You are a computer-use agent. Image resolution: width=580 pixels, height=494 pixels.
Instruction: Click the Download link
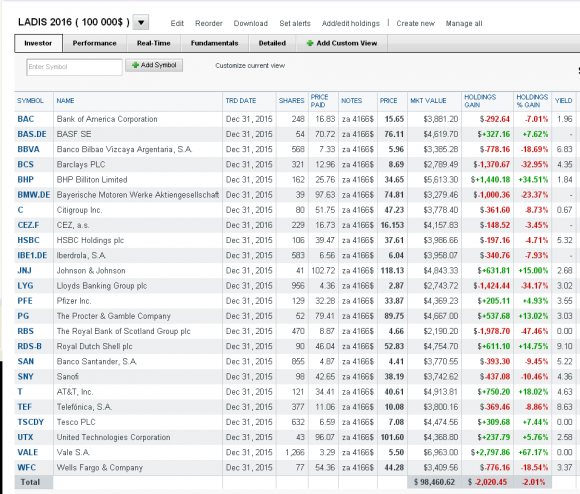click(250, 23)
